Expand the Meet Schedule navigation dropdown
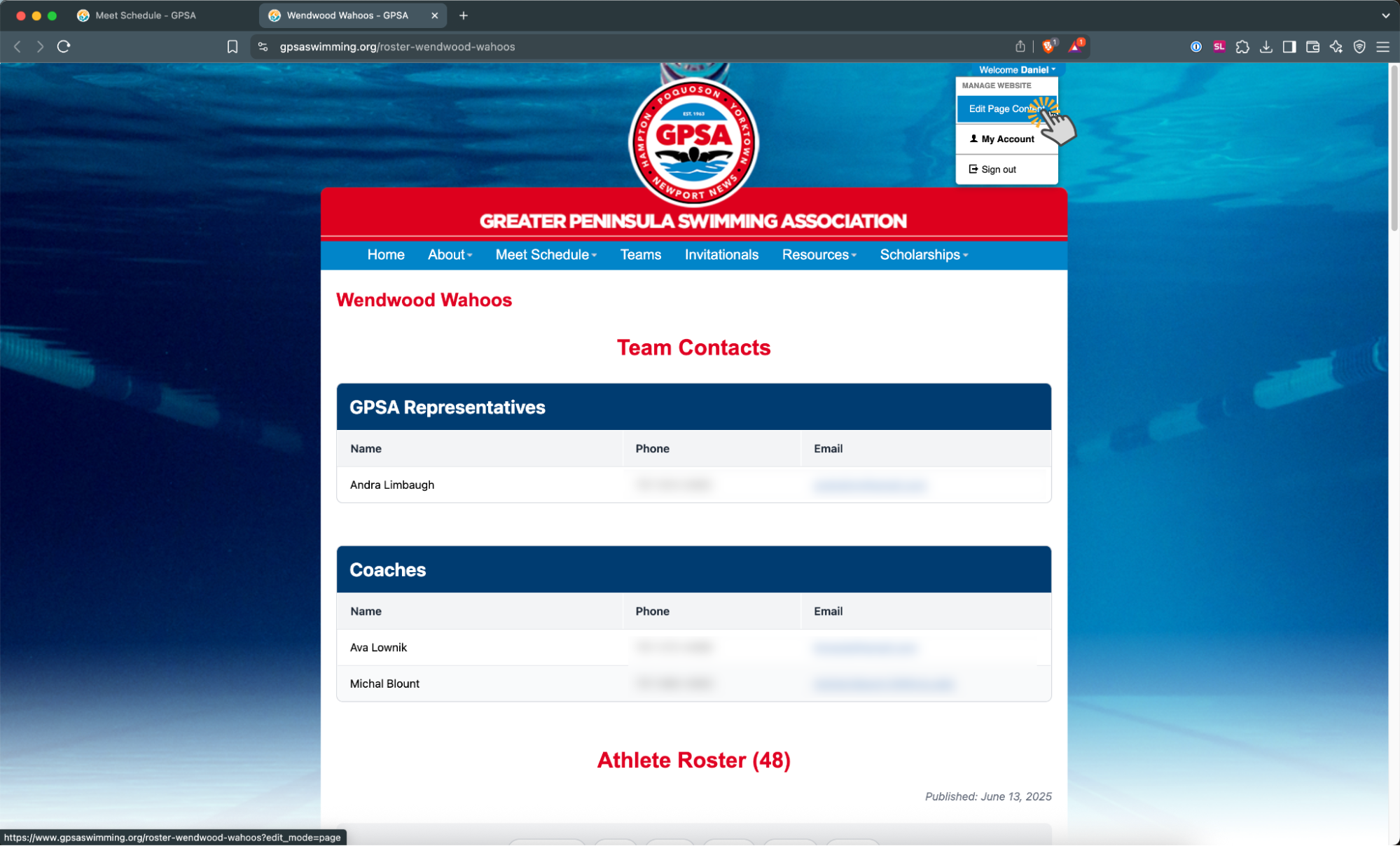This screenshot has height=846, width=1400. [546, 255]
